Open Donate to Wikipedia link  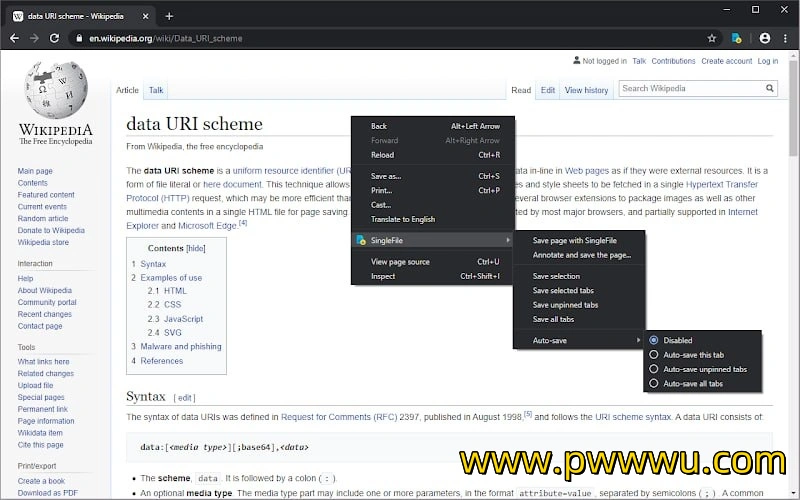[51, 230]
